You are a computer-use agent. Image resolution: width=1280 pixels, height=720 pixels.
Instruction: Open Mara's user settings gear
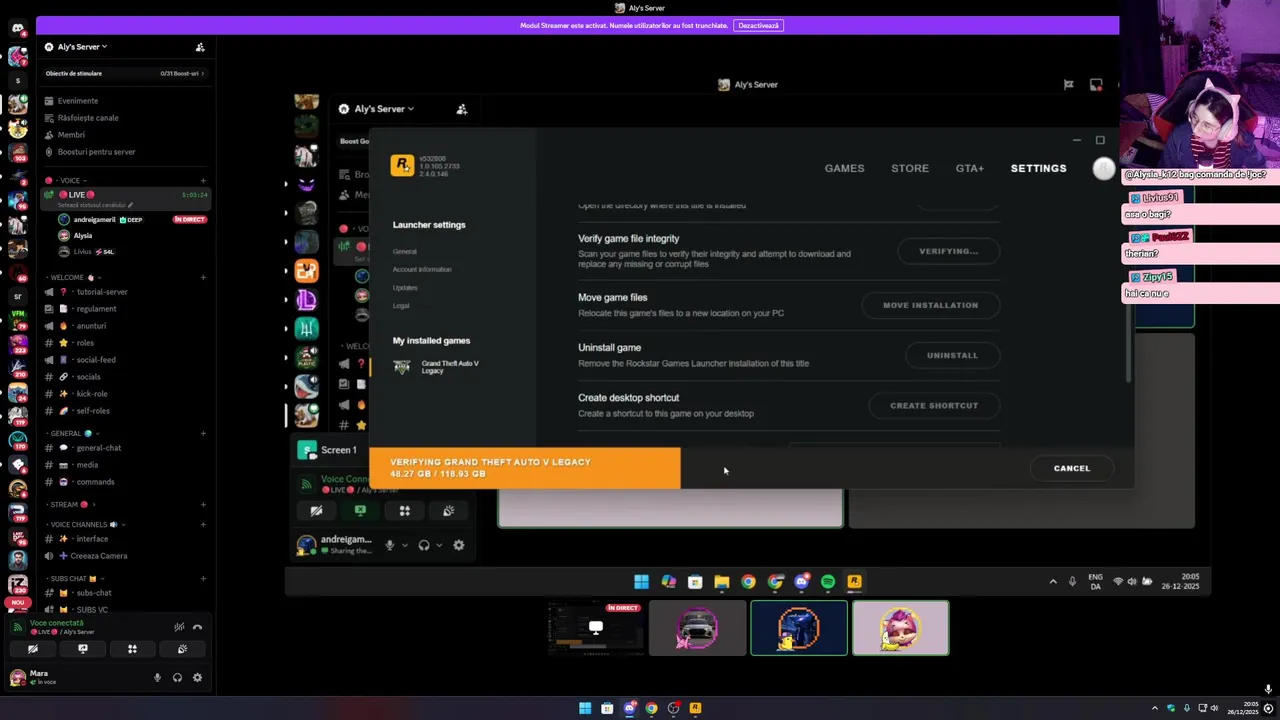pos(197,677)
